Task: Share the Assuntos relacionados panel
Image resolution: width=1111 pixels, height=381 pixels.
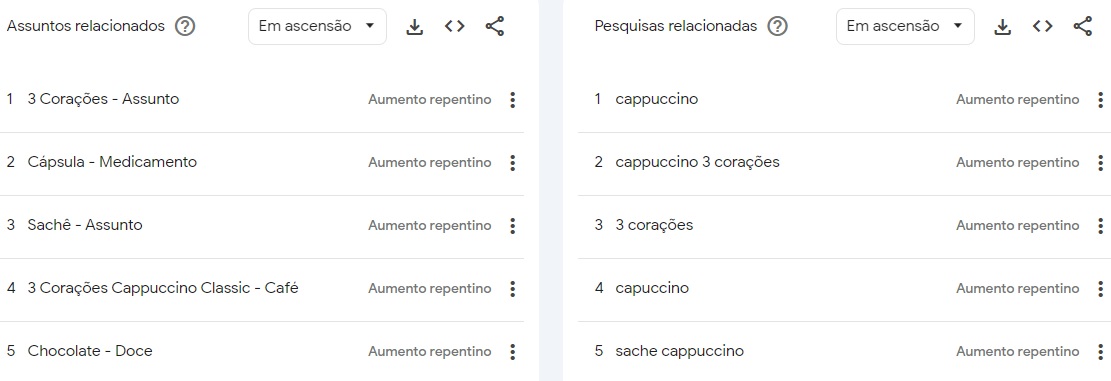Action: [x=495, y=27]
